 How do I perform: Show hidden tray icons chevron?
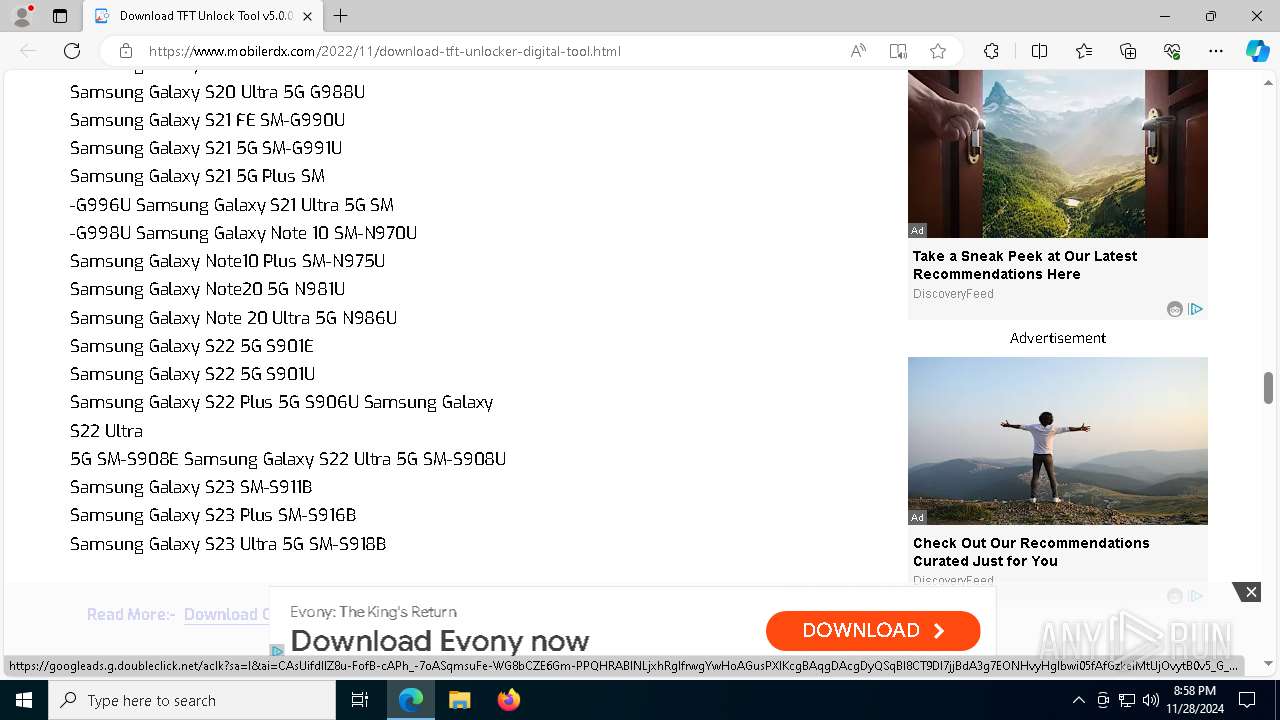point(1078,700)
